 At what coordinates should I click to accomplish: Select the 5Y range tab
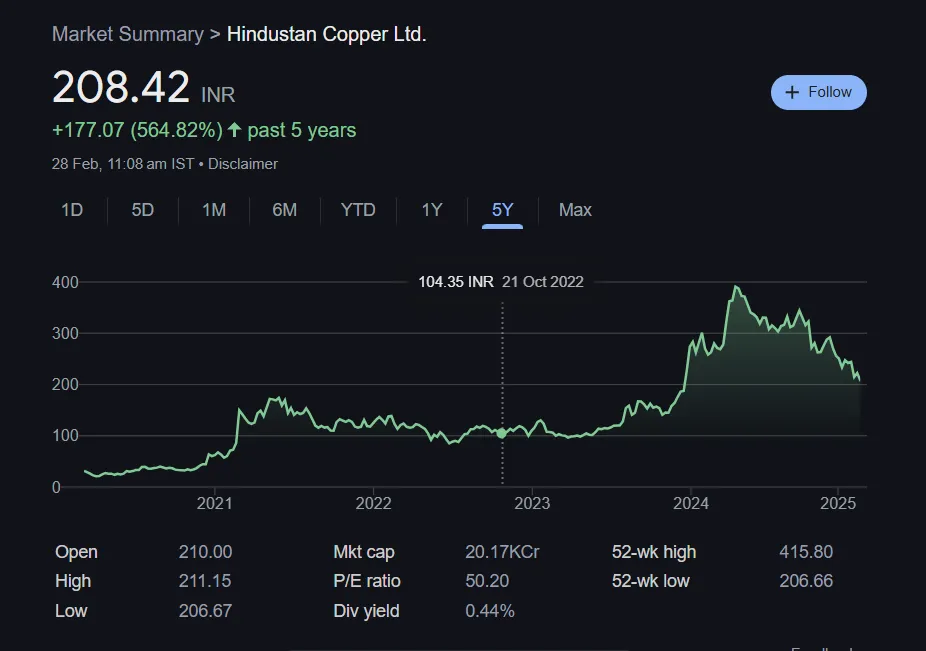pyautogui.click(x=503, y=210)
